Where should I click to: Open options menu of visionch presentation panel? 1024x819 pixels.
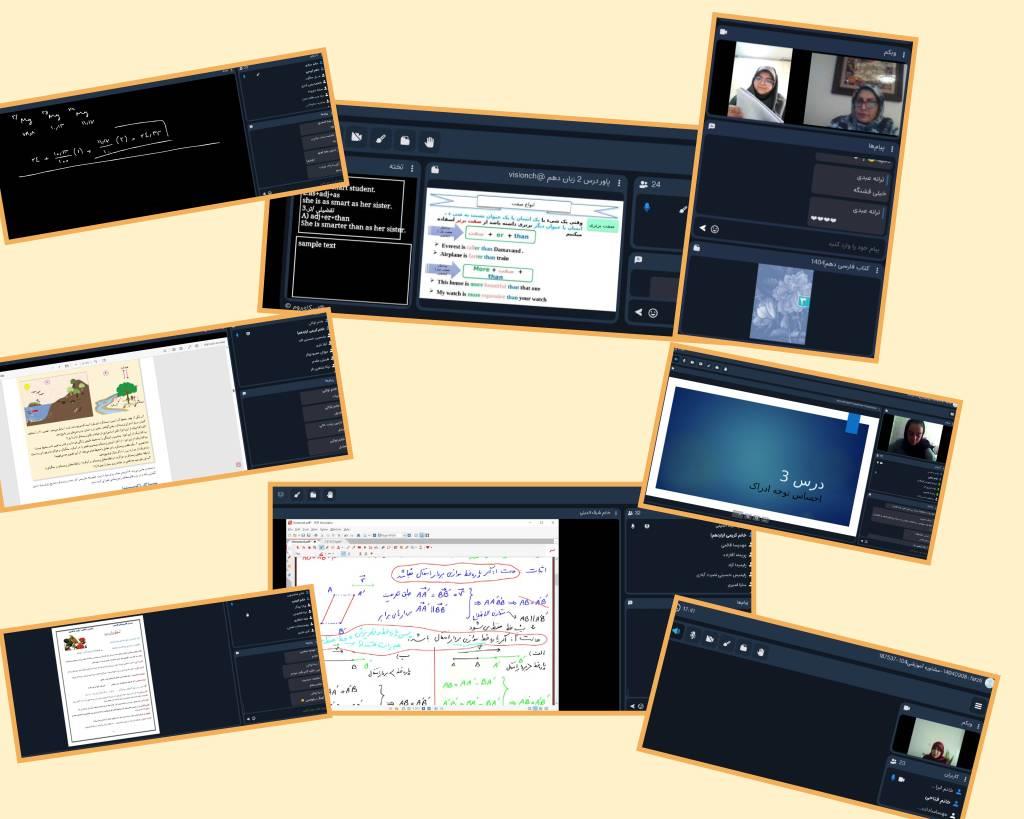[x=620, y=184]
